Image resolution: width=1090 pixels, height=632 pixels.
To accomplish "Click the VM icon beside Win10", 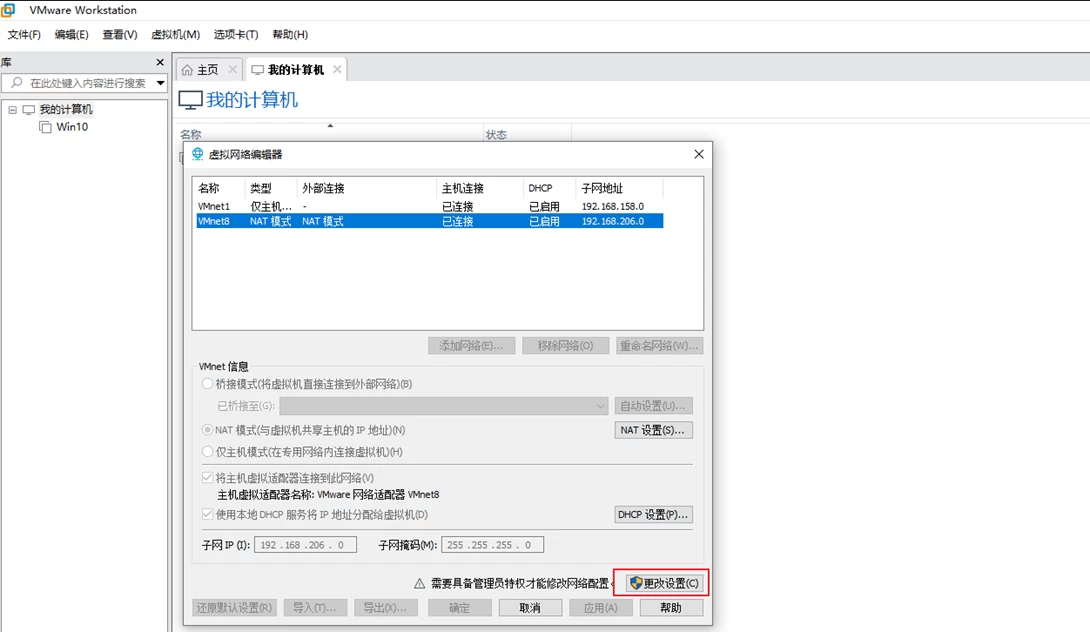I will [45, 127].
